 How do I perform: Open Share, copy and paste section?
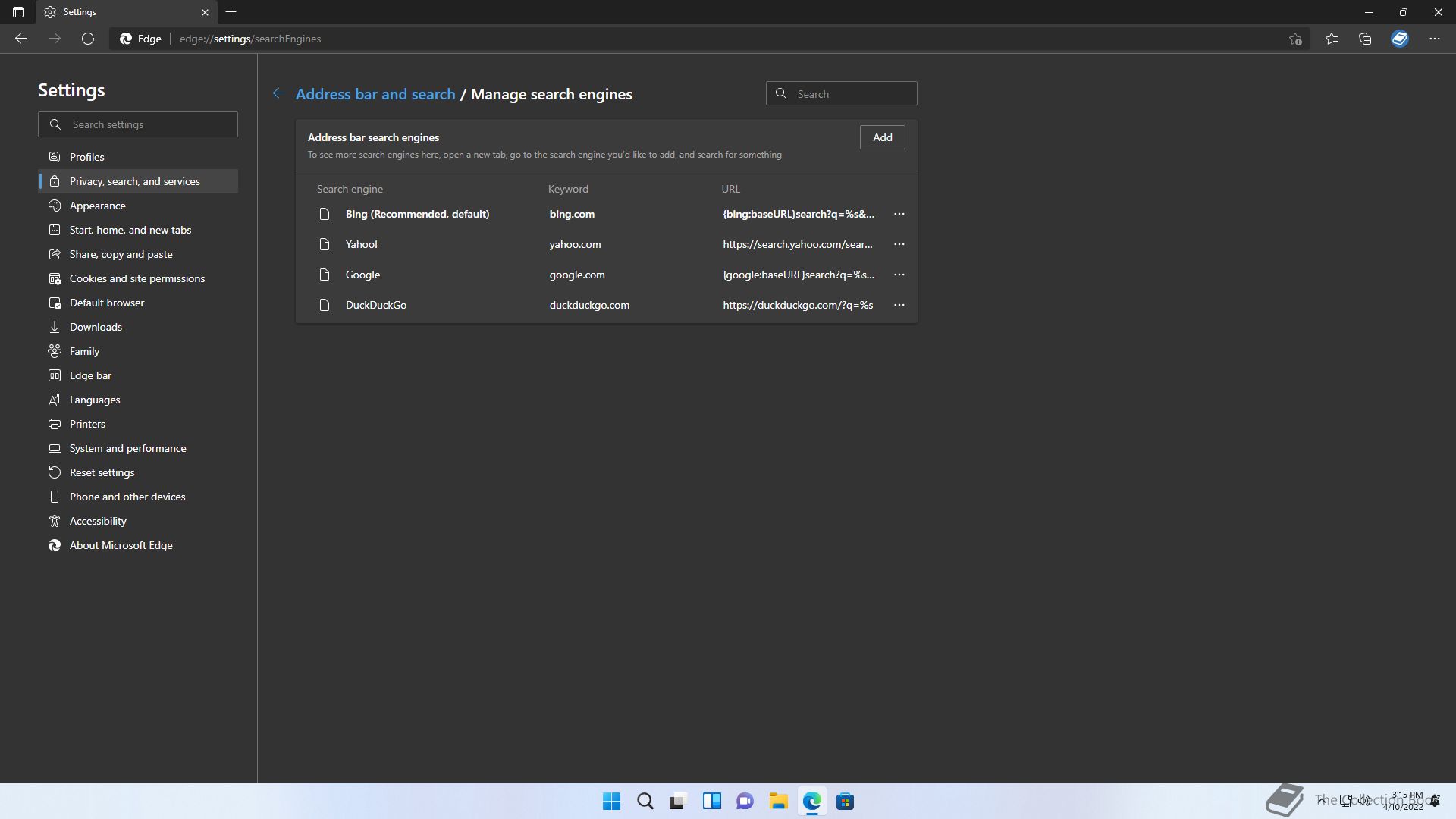click(138, 254)
